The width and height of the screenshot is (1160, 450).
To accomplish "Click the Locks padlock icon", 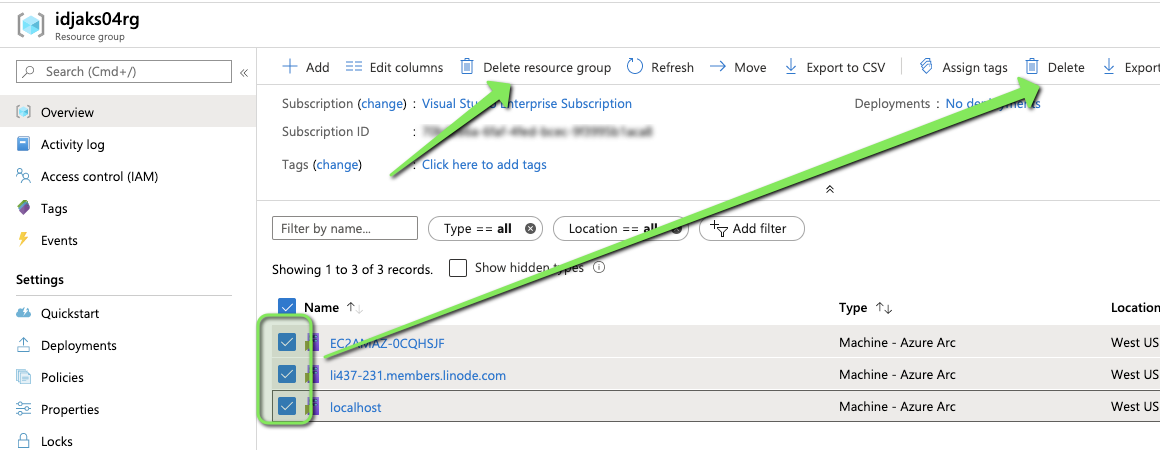I will coord(24,440).
